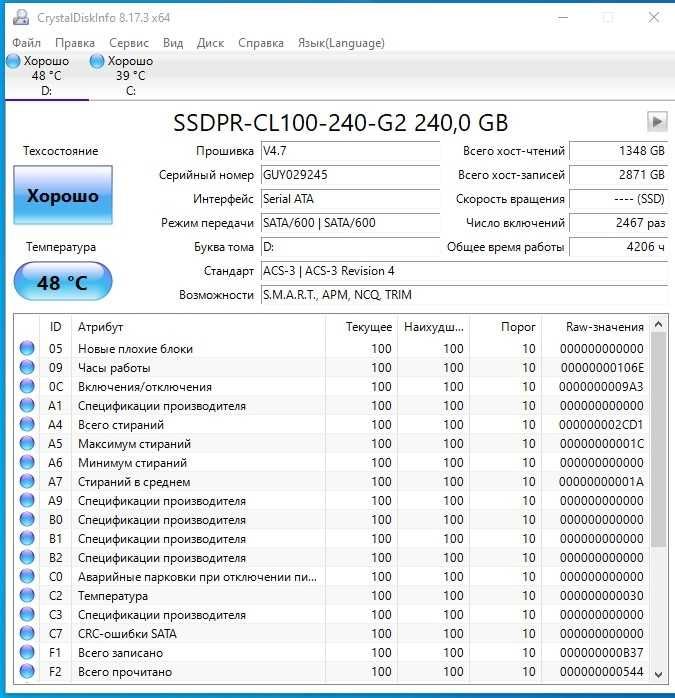Click the next disk arrow button
675x698 pixels.
(x=657, y=122)
